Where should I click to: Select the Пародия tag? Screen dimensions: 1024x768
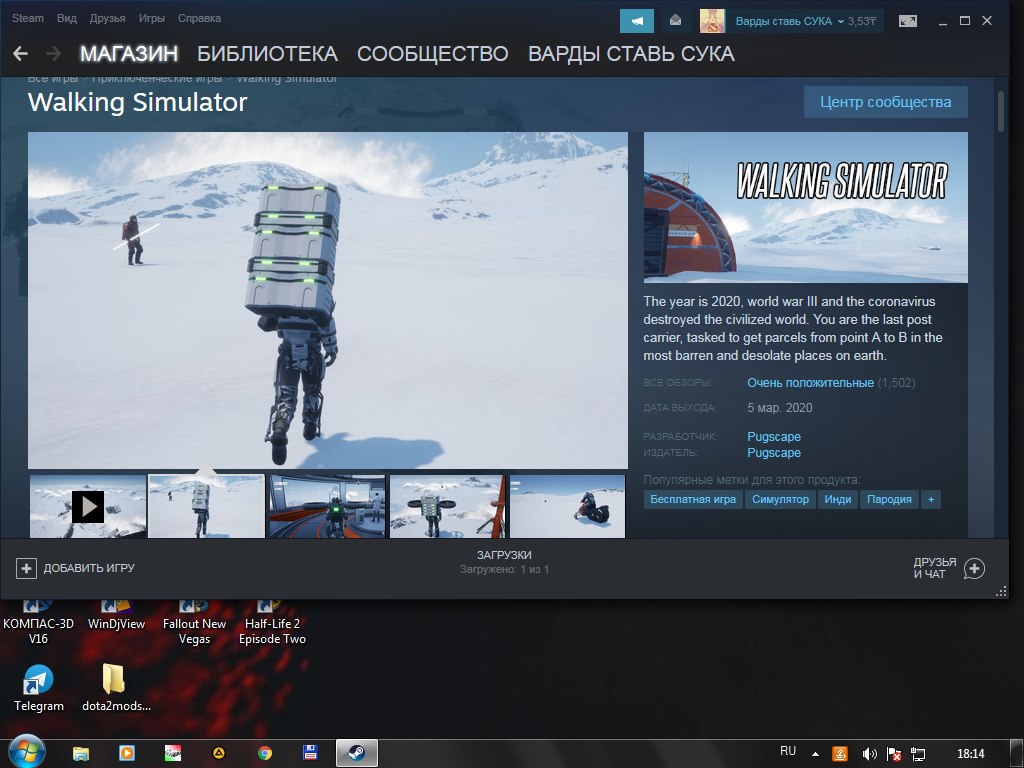pos(889,500)
